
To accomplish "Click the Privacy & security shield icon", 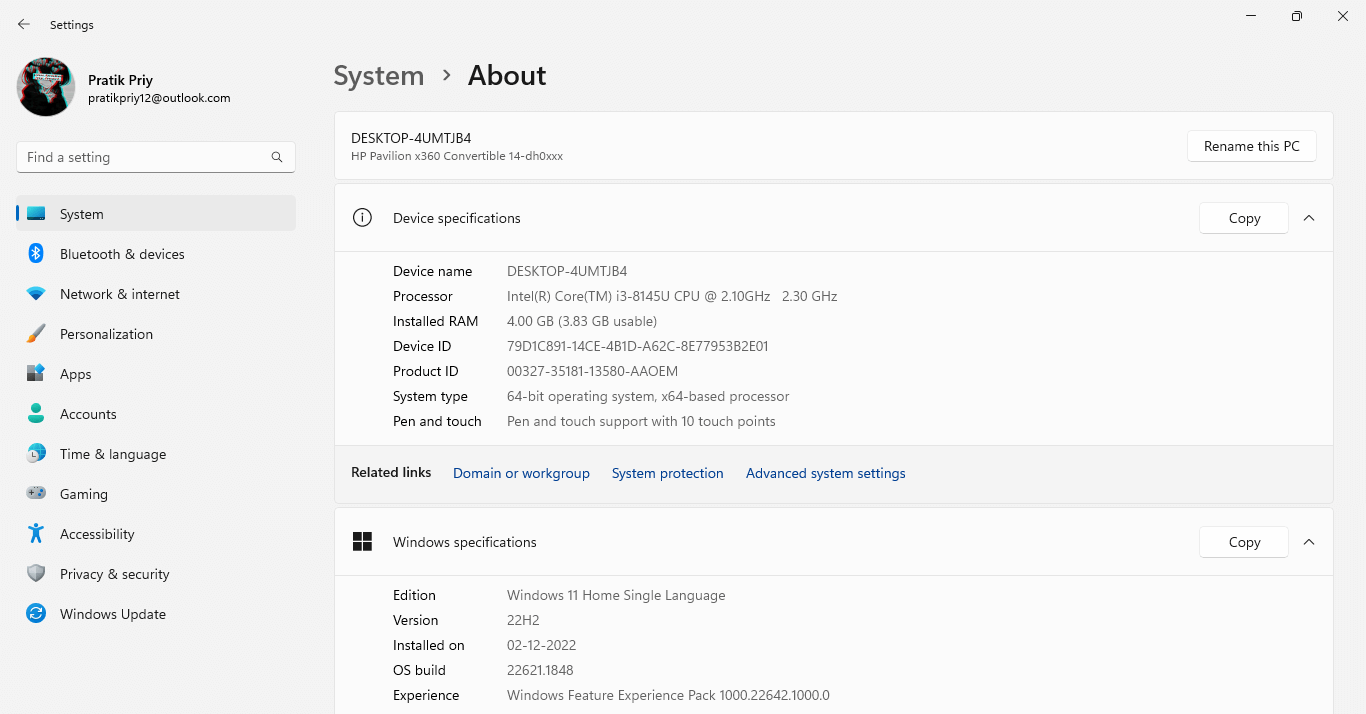I will click(36, 574).
